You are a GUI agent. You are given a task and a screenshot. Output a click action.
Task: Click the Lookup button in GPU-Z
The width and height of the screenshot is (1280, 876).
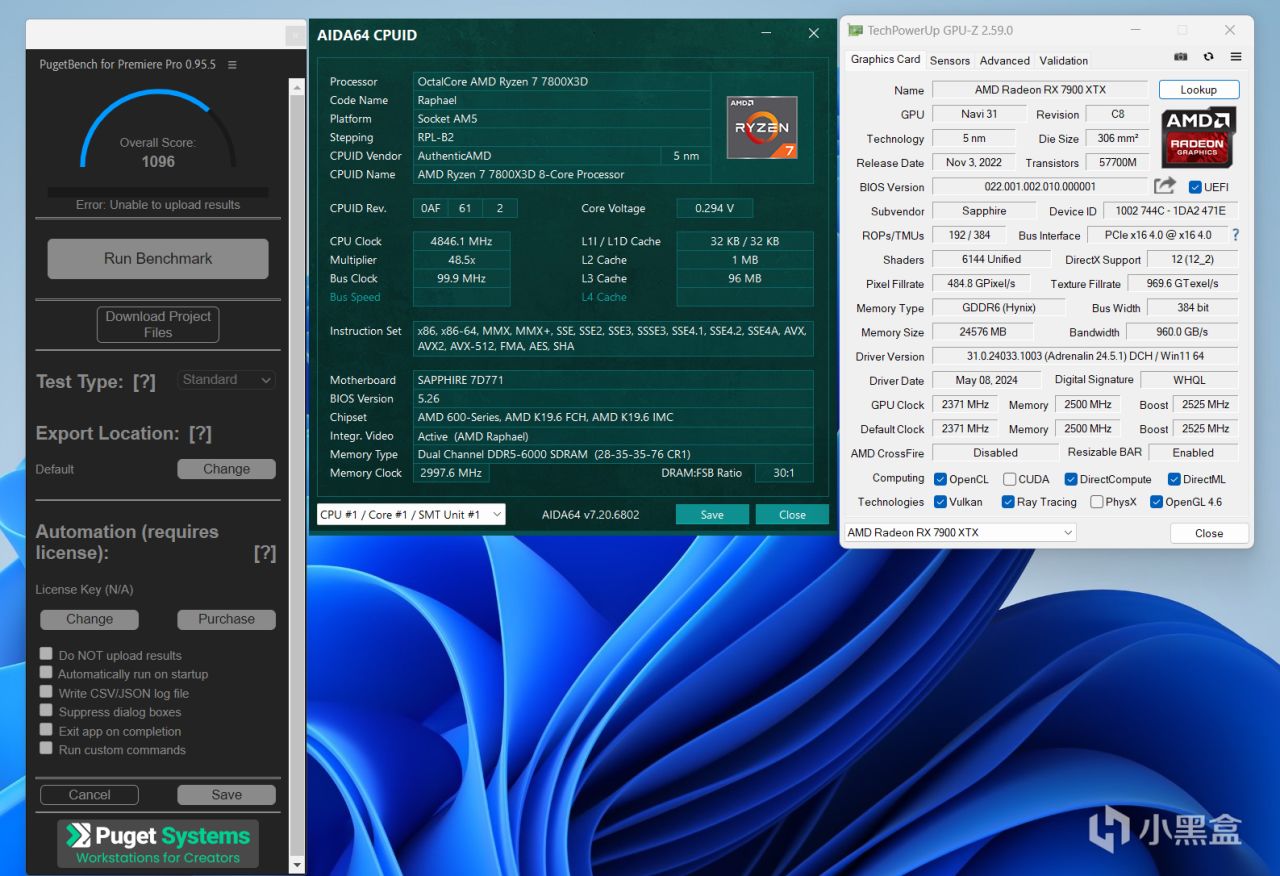[x=1198, y=89]
